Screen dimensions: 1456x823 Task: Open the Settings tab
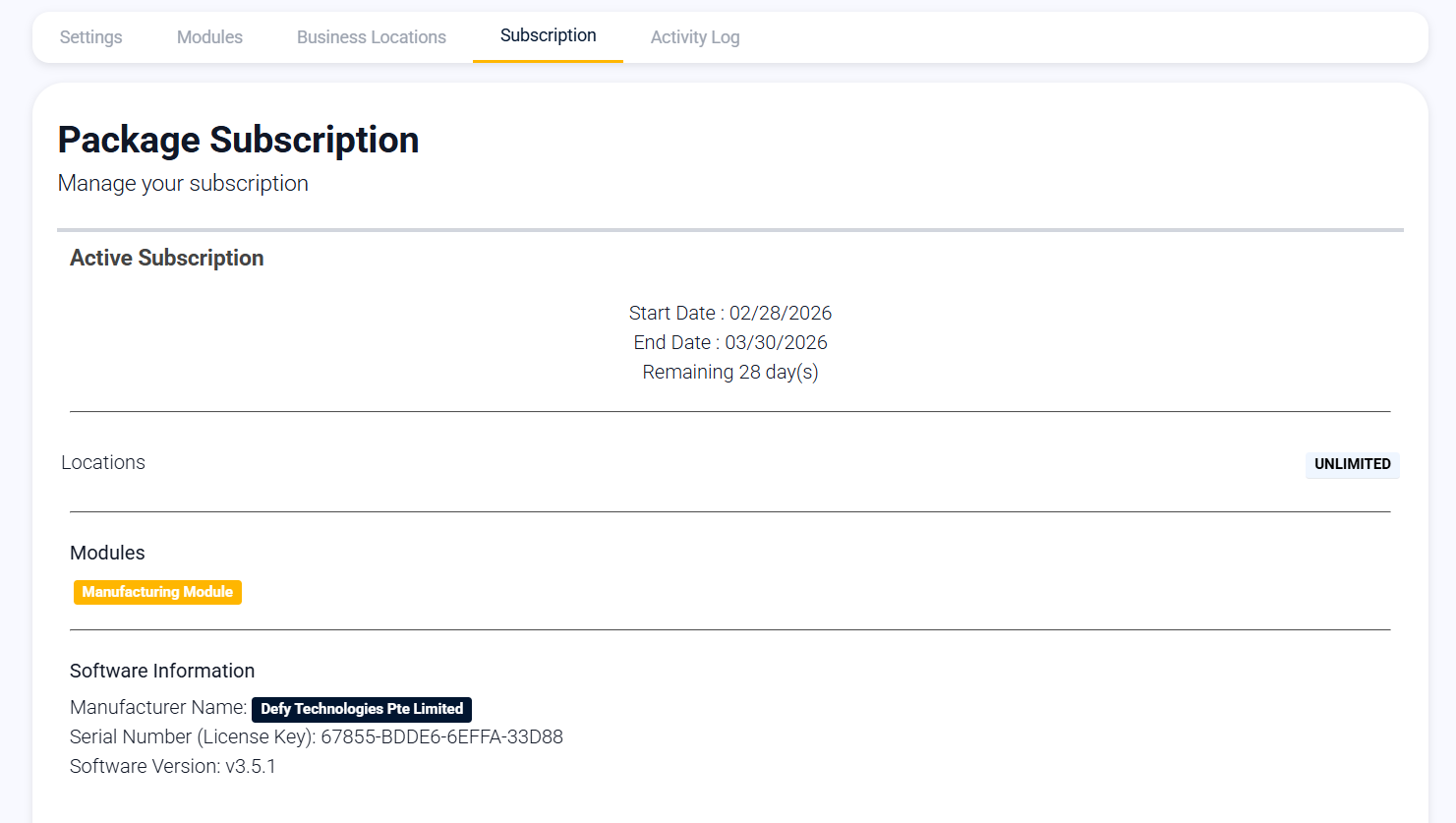(x=90, y=37)
